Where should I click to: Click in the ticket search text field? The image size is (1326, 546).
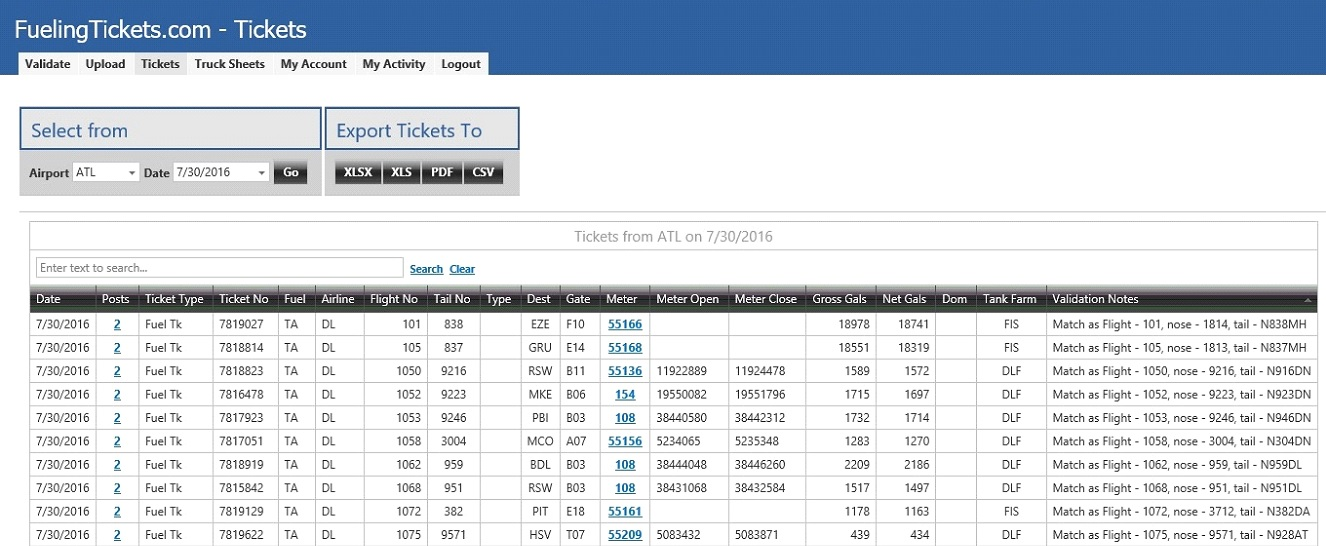tap(220, 268)
